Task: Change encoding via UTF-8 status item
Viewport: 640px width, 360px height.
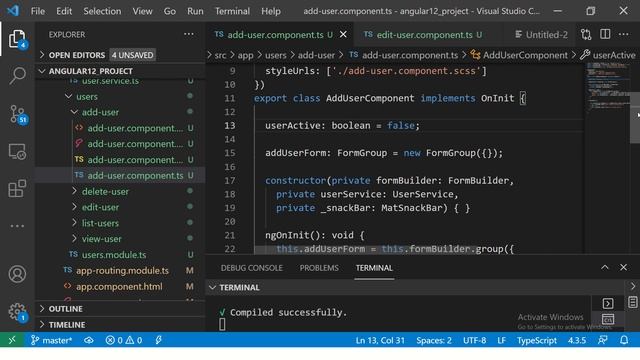Action: click(474, 340)
